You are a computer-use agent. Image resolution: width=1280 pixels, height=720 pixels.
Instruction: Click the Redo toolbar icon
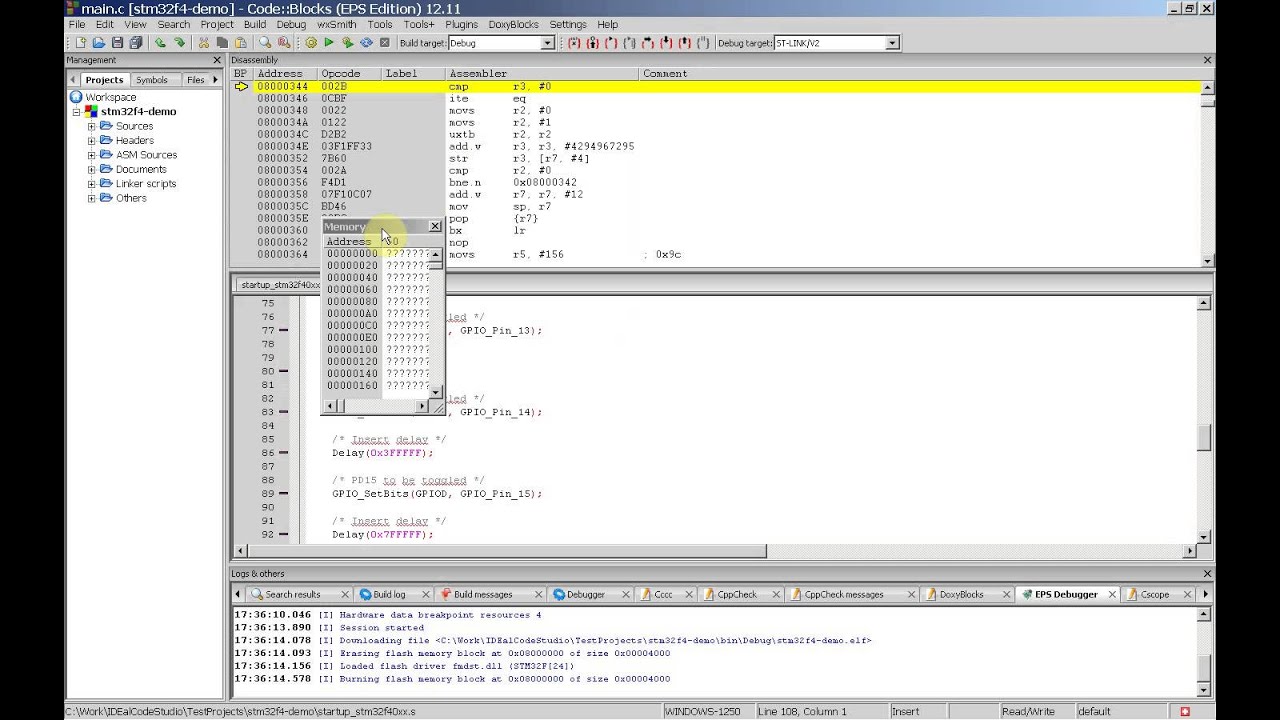point(179,43)
